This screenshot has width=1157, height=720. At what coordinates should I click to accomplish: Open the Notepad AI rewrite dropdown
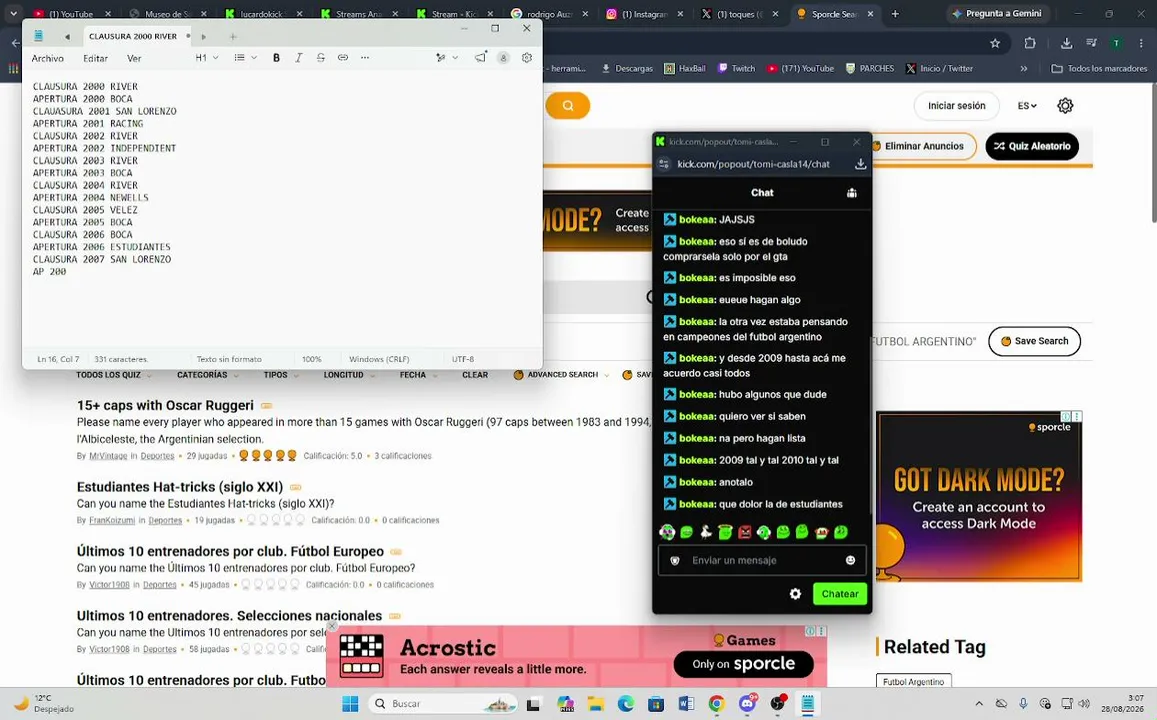click(446, 58)
